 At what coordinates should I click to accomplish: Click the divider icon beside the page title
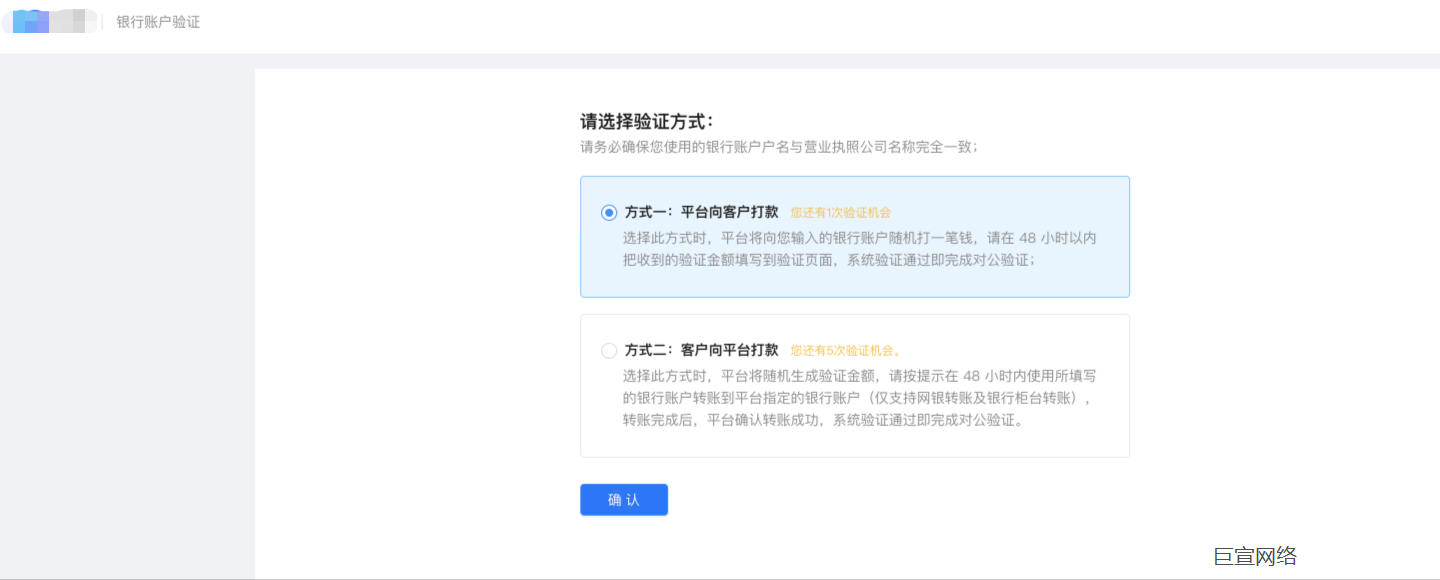click(x=104, y=21)
